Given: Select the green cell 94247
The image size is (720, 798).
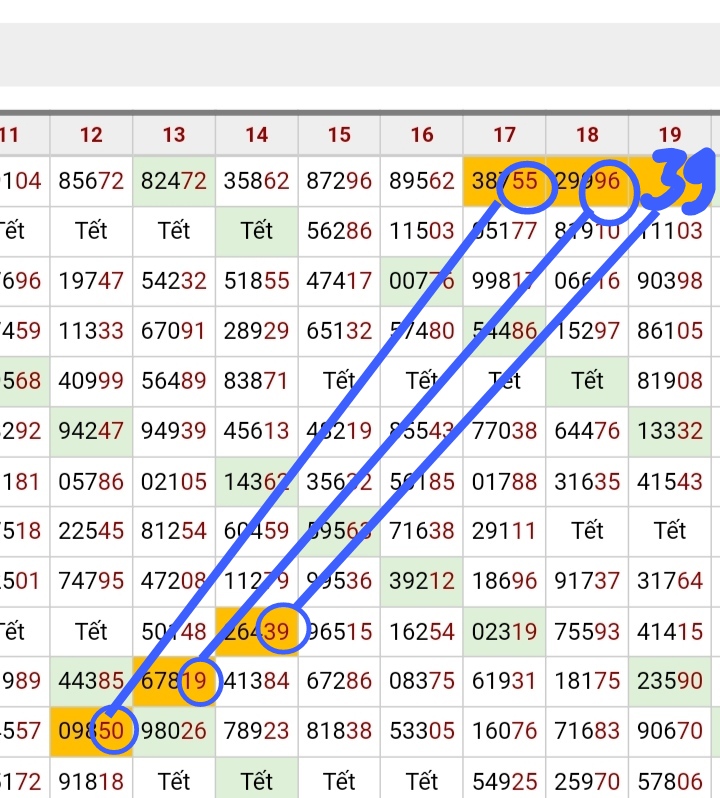Looking at the screenshot, I should pos(91,431).
